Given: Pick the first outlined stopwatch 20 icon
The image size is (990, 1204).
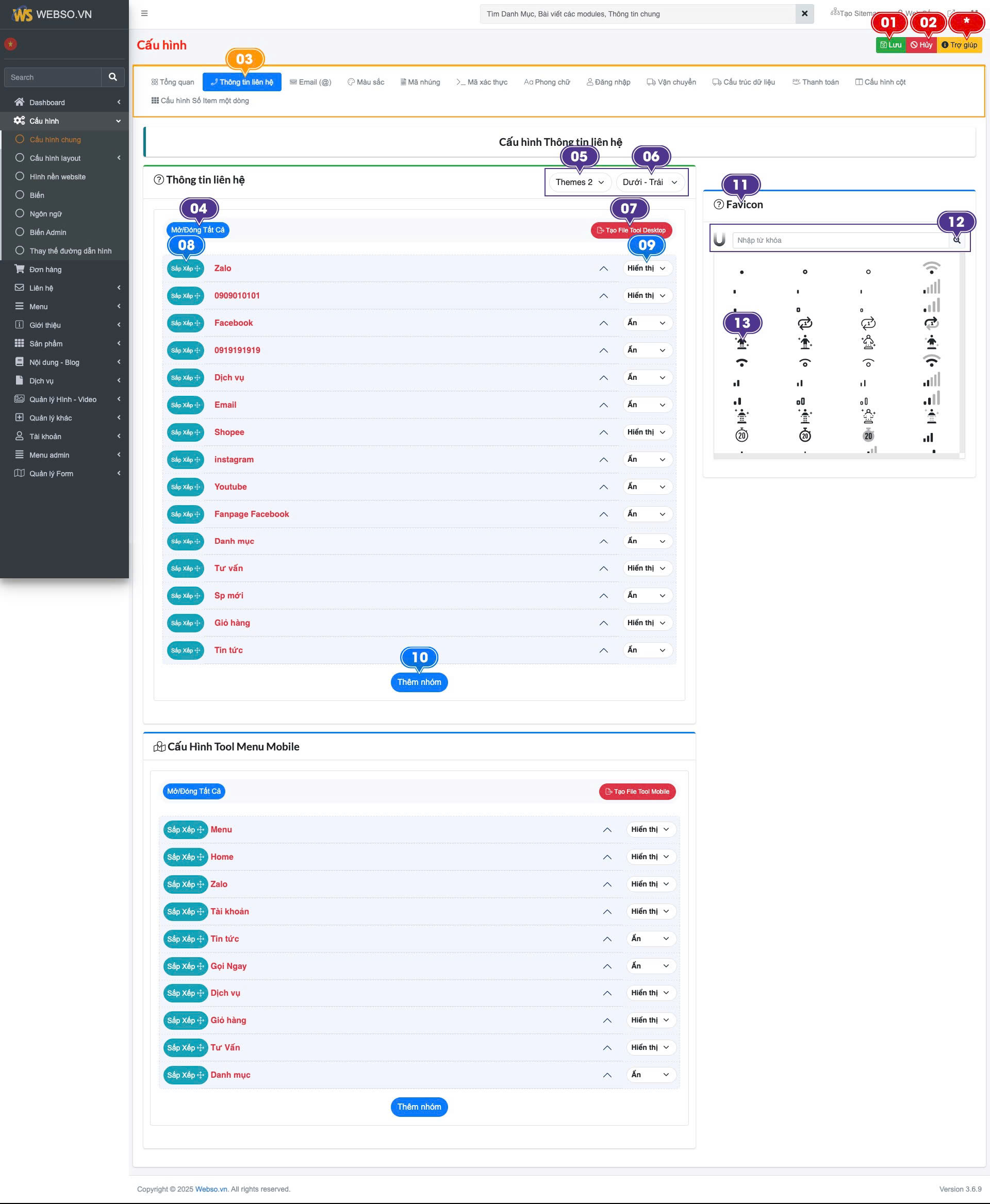Looking at the screenshot, I should click(x=741, y=436).
